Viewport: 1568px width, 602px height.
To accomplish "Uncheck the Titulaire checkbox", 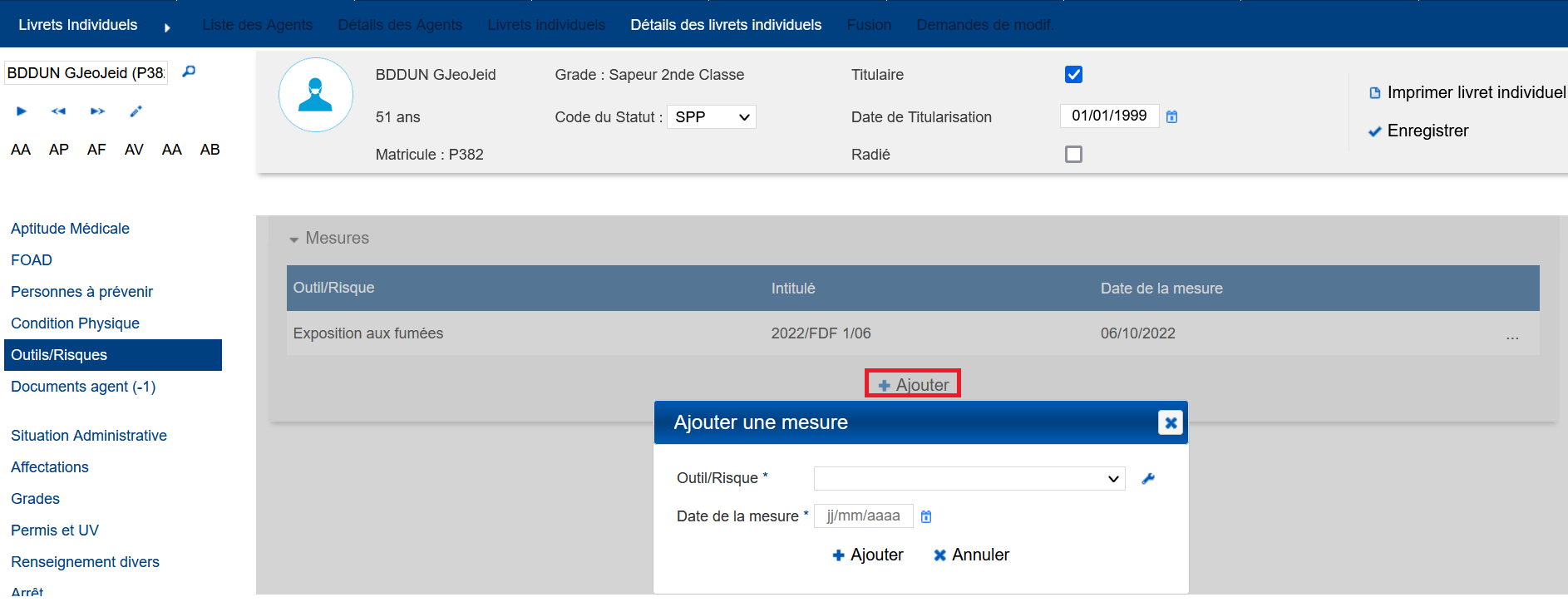I will tap(1073, 75).
